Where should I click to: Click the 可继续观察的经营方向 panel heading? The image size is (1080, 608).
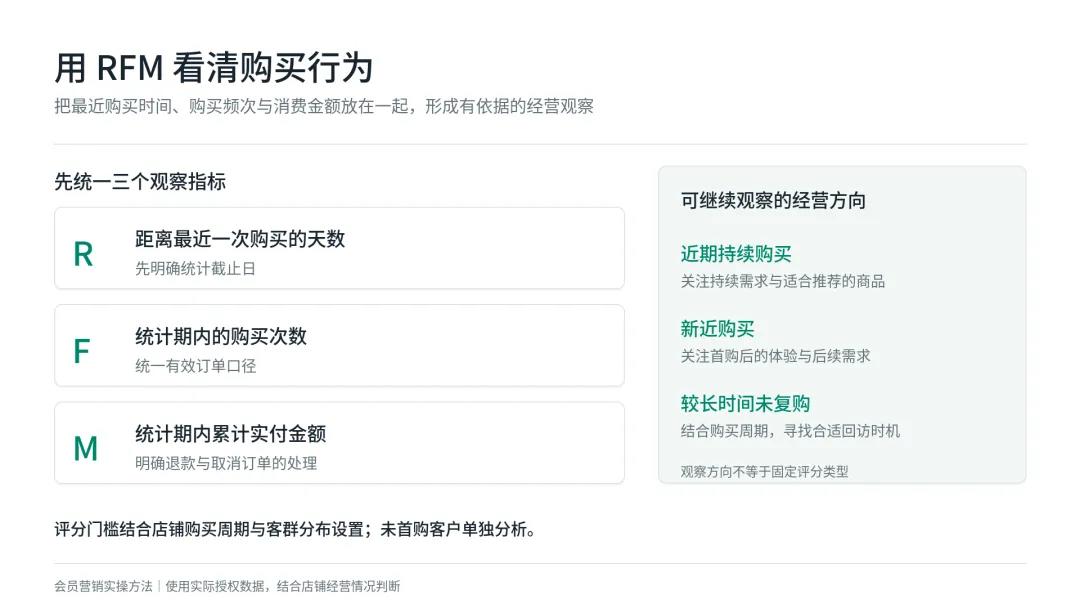point(773,200)
